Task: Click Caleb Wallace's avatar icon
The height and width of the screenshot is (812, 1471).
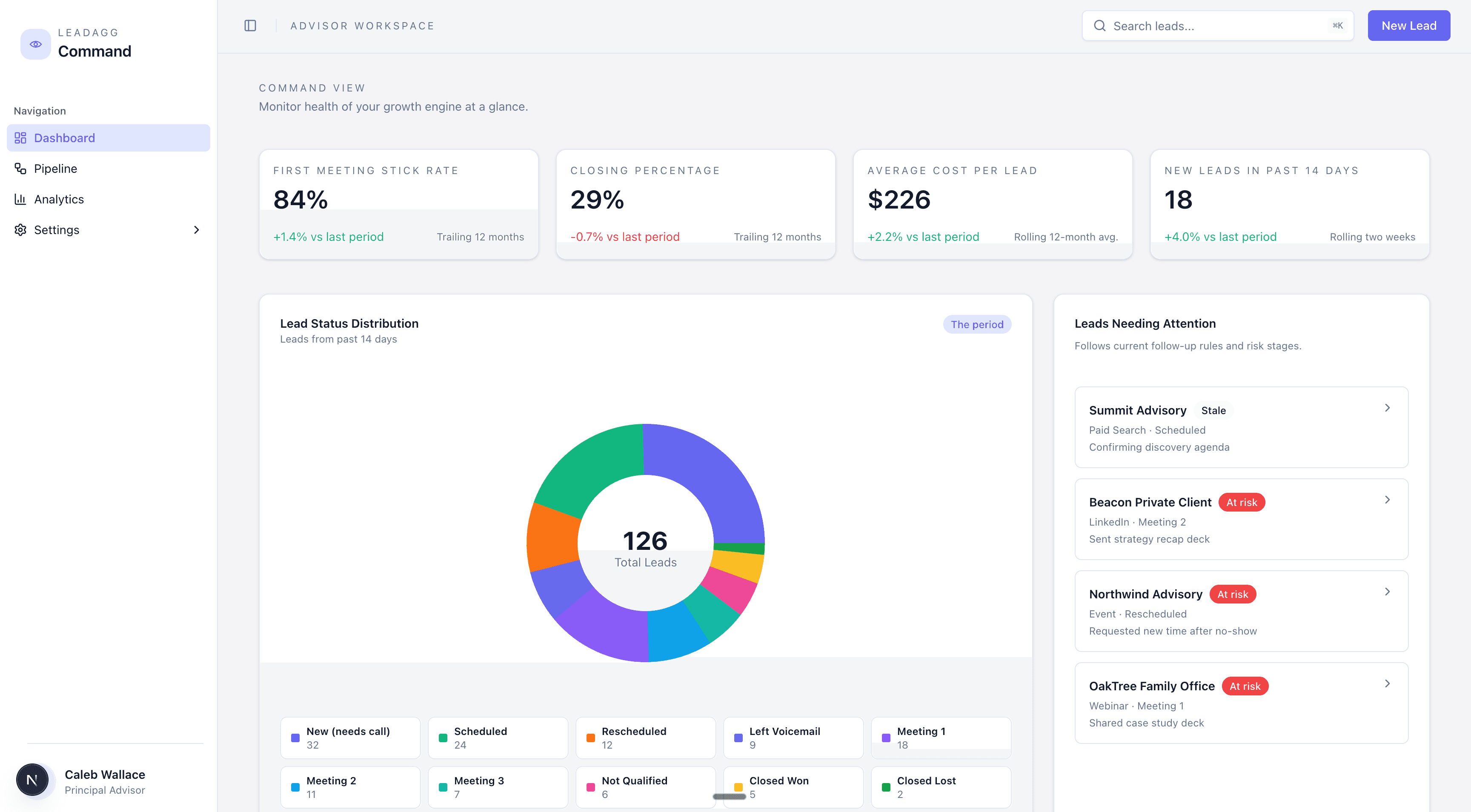Action: click(32, 780)
